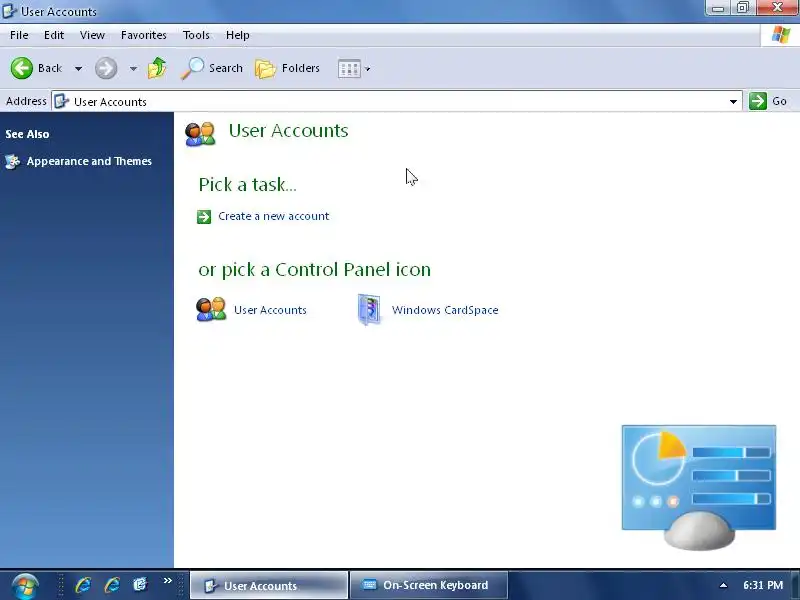Viewport: 800px width, 600px height.
Task: Open the View menu
Action: pos(92,35)
